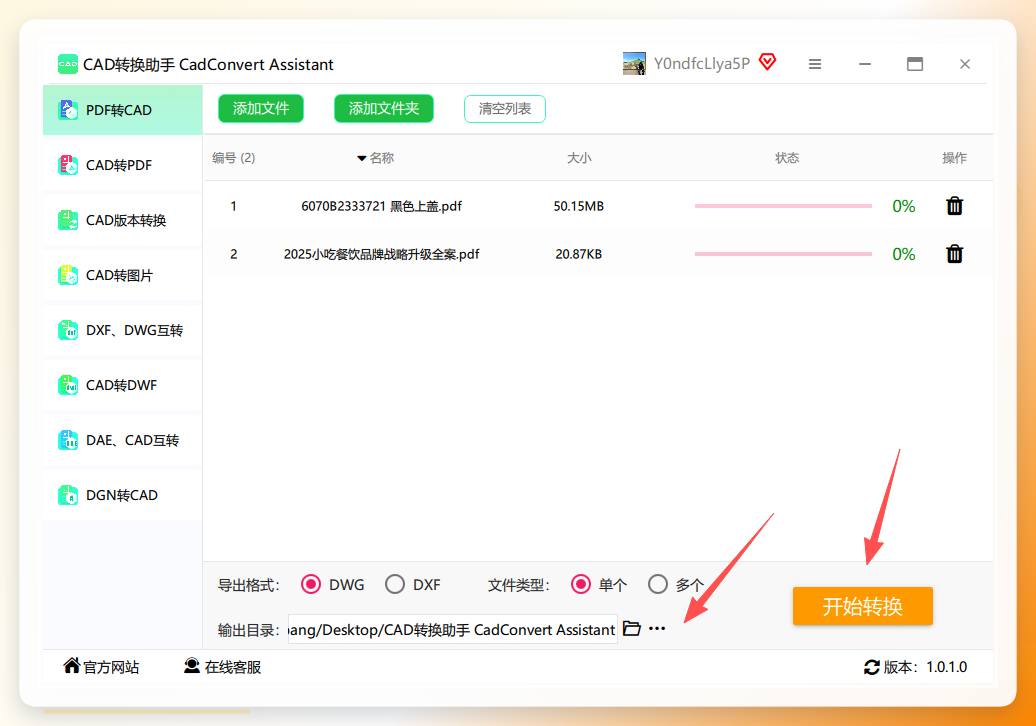
Task: Open the hamburger menu icon
Action: [815, 64]
